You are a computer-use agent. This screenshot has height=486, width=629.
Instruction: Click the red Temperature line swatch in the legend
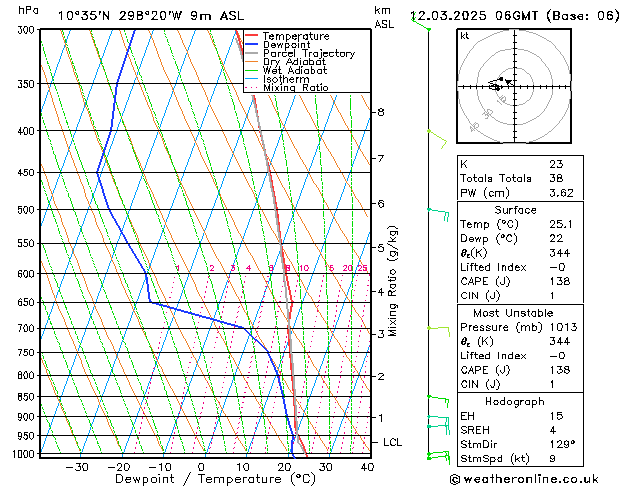pyautogui.click(x=252, y=36)
